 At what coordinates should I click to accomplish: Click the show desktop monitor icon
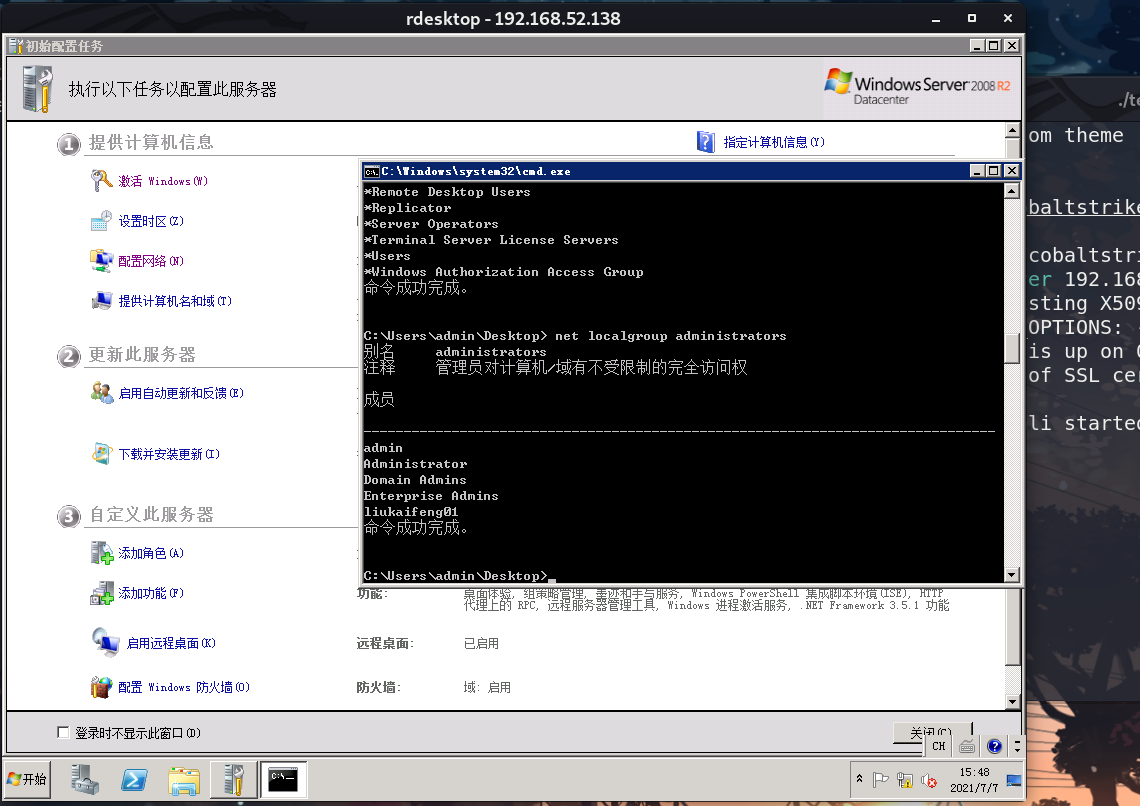point(1013,781)
